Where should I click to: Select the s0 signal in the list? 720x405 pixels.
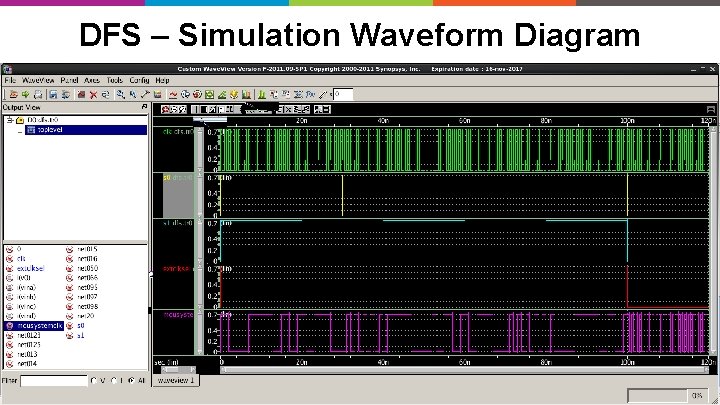coord(81,326)
